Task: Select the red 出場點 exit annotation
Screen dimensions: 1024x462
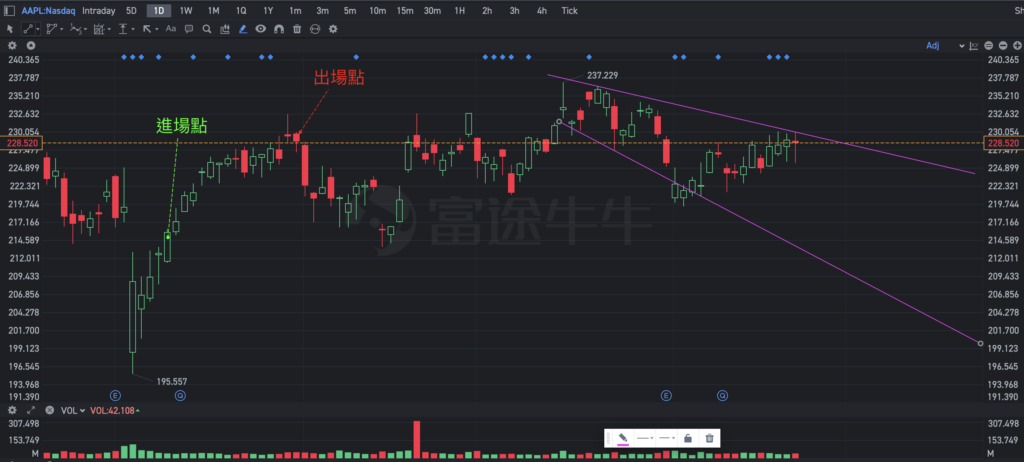Action: tap(339, 78)
